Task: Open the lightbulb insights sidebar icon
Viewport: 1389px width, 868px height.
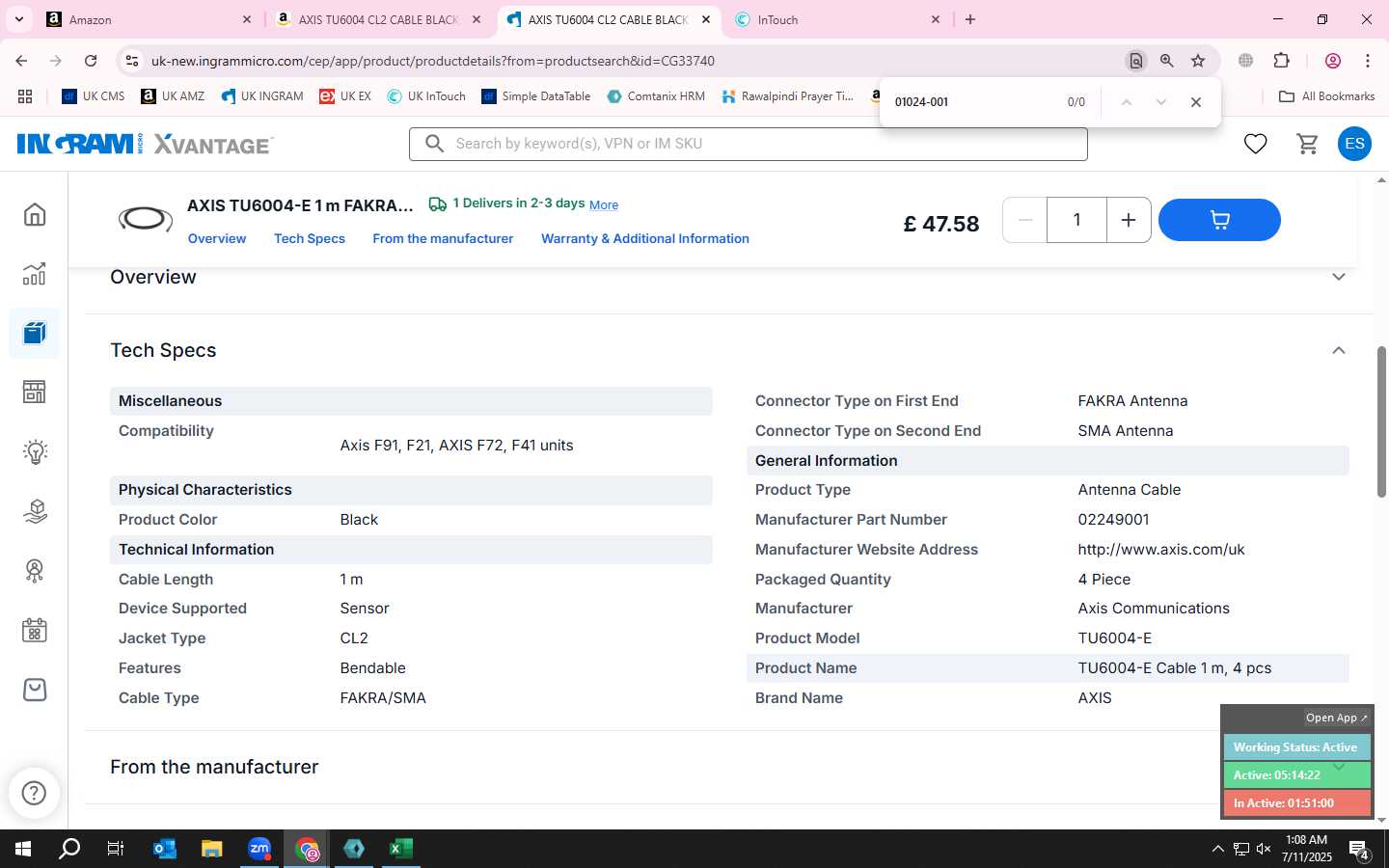Action: pyautogui.click(x=35, y=452)
